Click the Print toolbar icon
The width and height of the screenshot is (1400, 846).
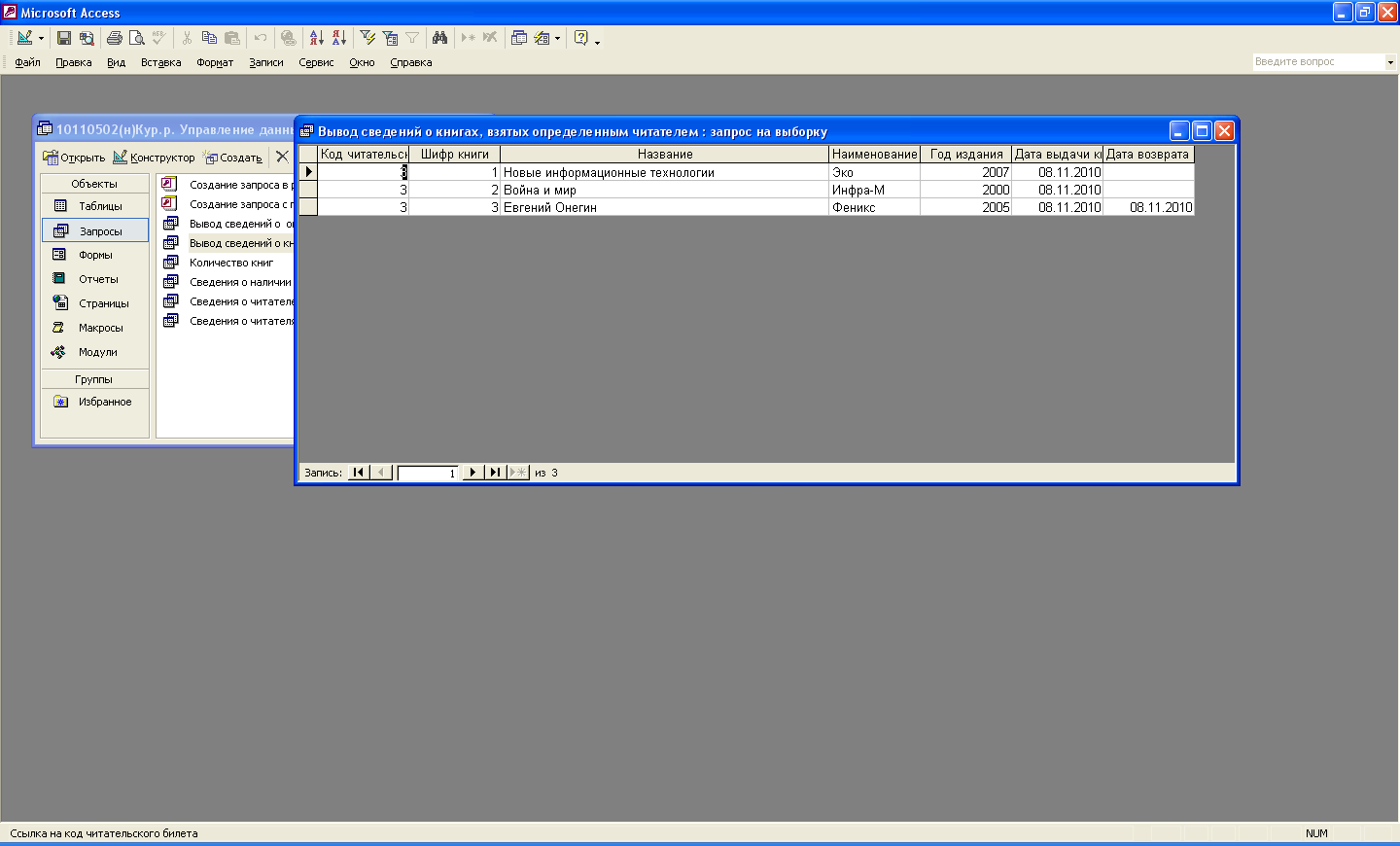pos(115,38)
